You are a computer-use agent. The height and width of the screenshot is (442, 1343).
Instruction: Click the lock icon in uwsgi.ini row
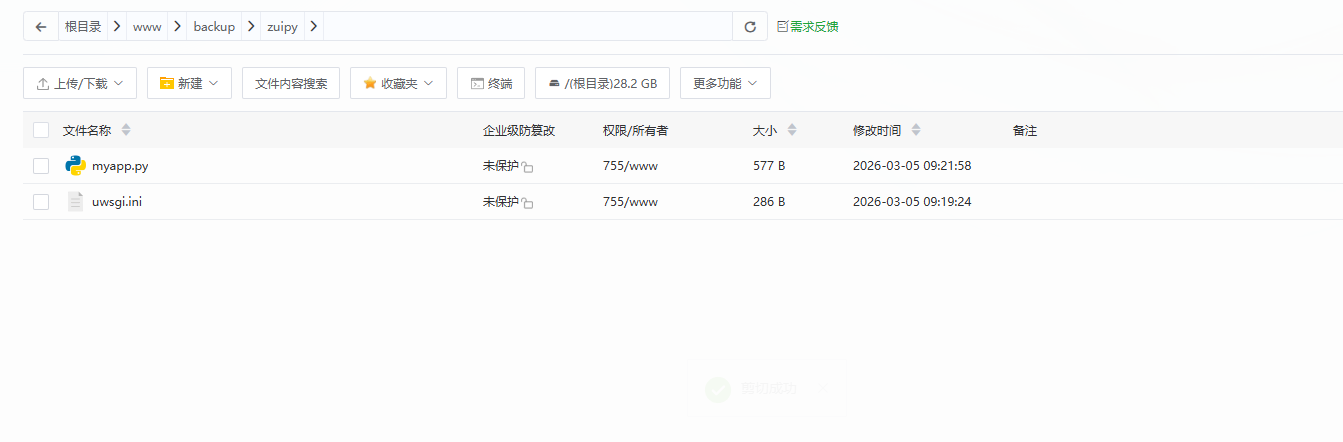click(527, 204)
